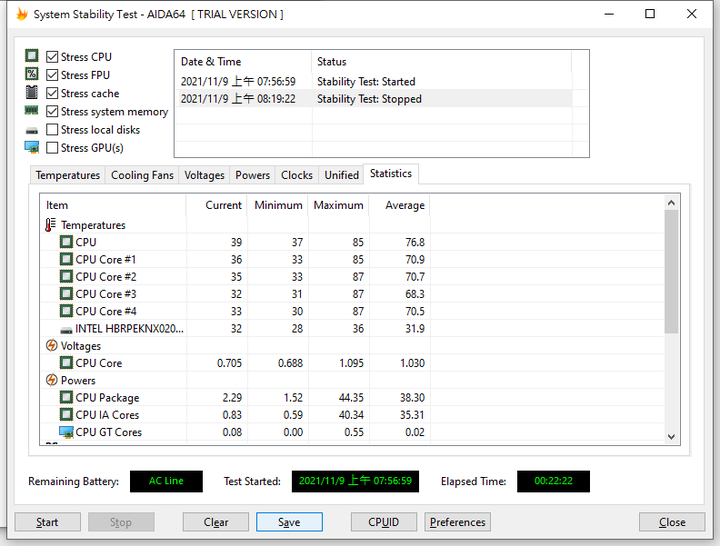Click the Item column header
720x546 pixels.
113,205
